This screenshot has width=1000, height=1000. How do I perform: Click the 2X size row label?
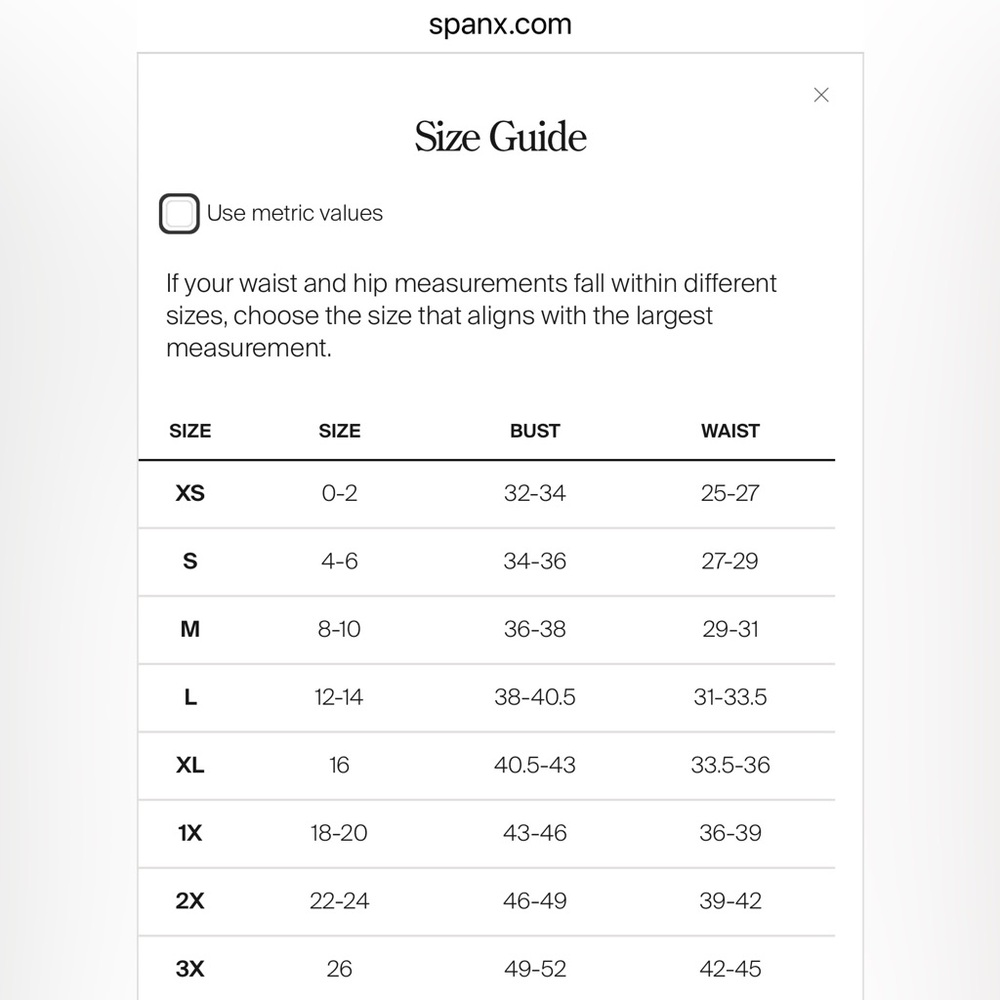point(190,901)
